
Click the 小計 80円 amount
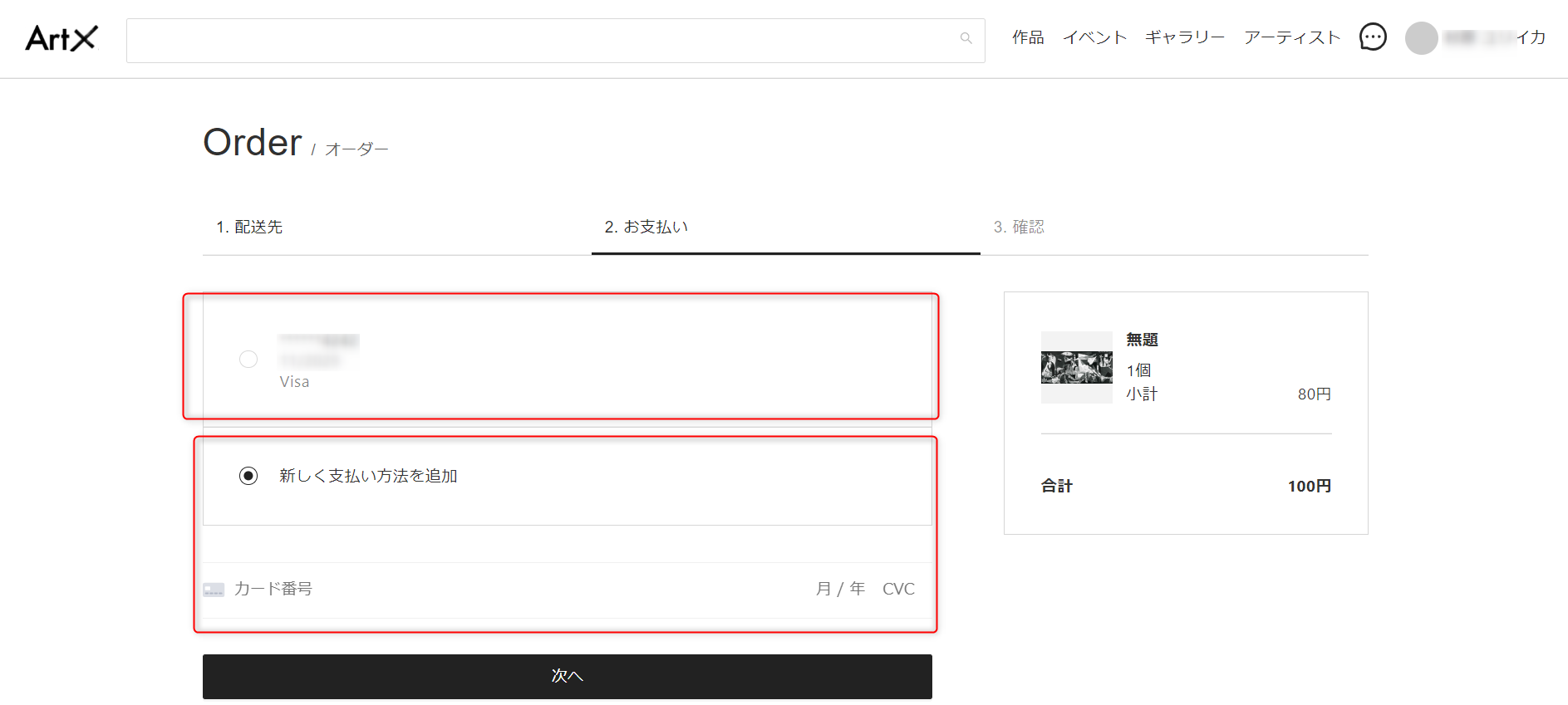[1315, 394]
